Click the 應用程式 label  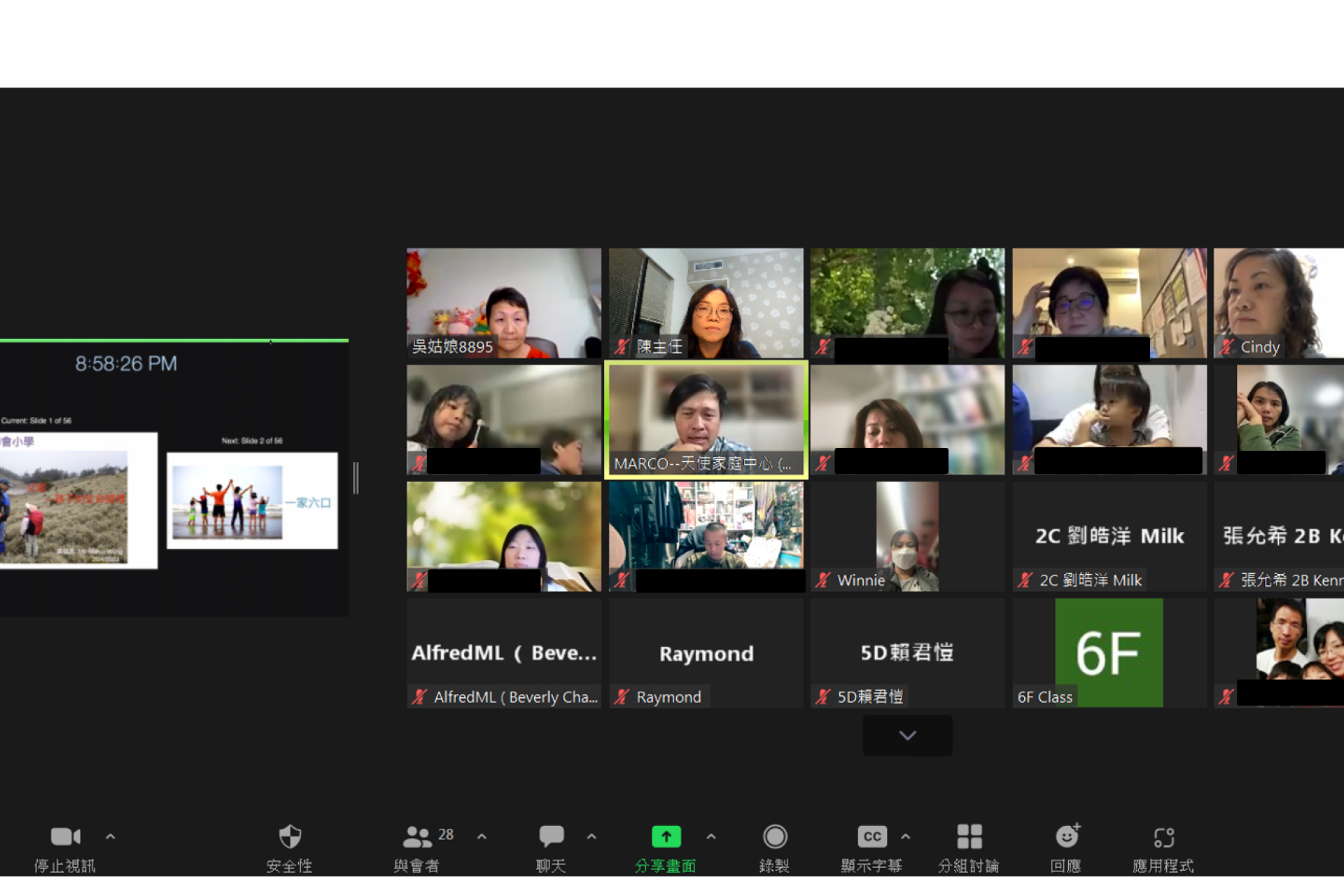1163,866
